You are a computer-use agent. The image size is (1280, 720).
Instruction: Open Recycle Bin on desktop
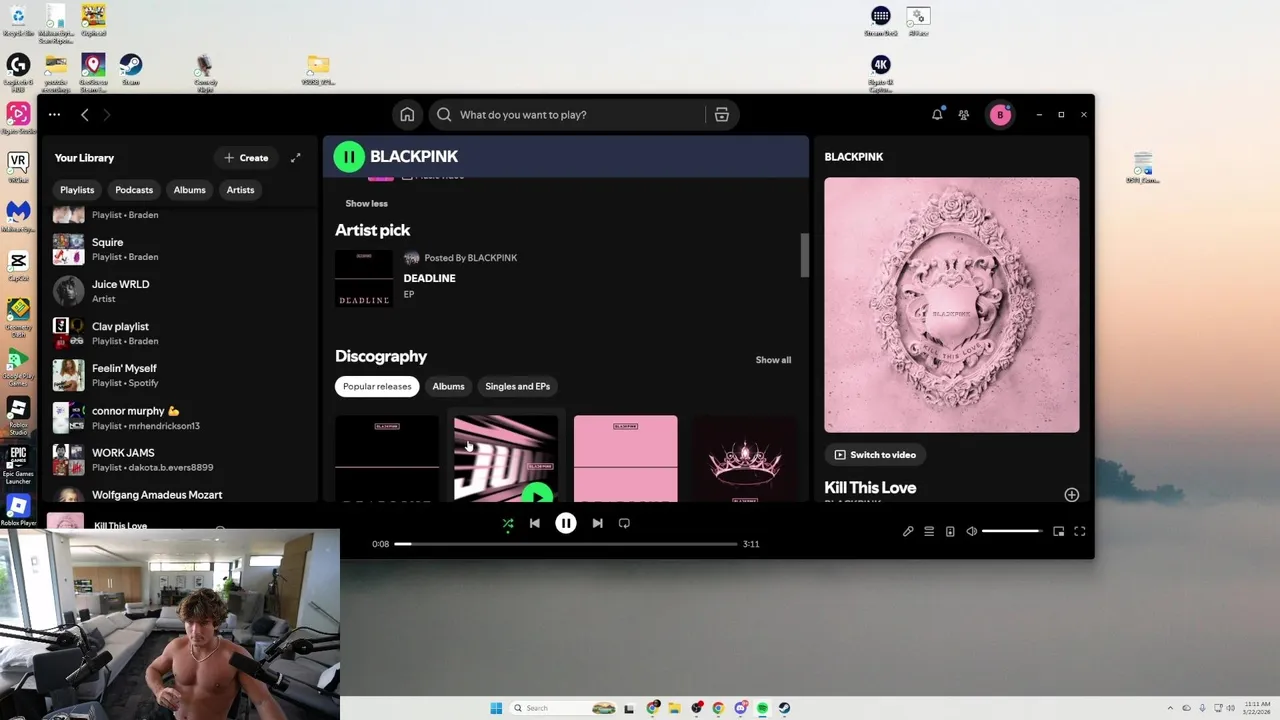[18, 21]
